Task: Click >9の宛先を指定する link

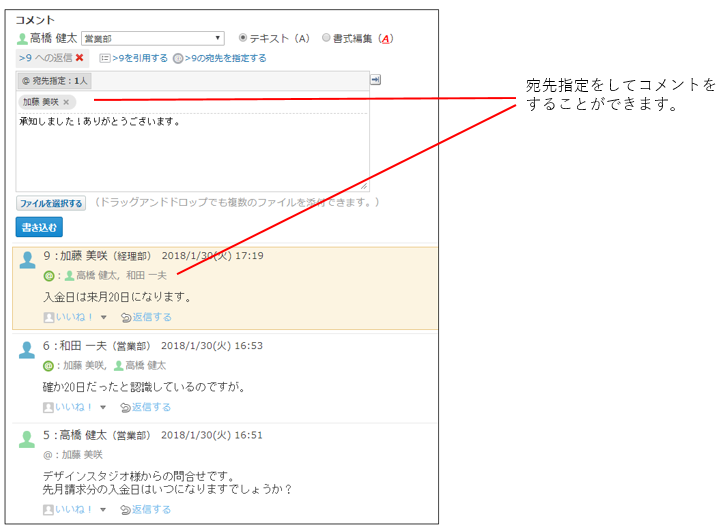Action: [225, 58]
